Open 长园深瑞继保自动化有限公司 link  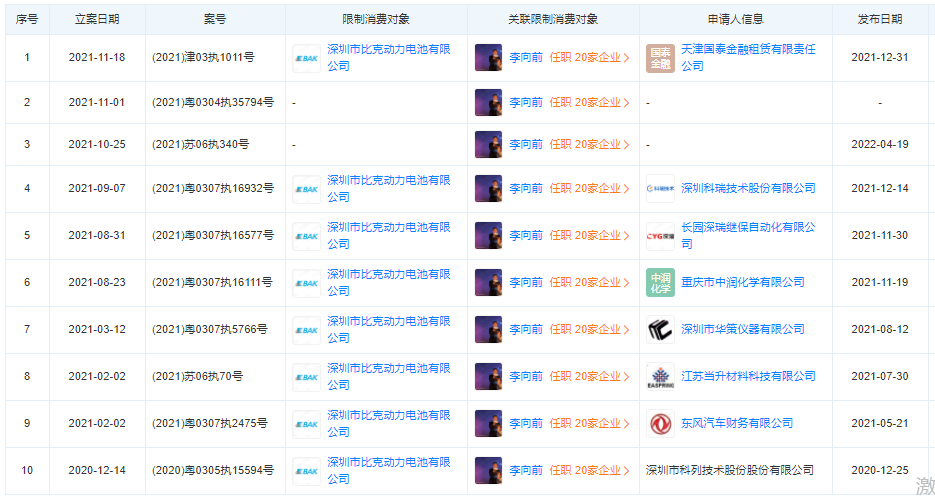click(x=748, y=236)
